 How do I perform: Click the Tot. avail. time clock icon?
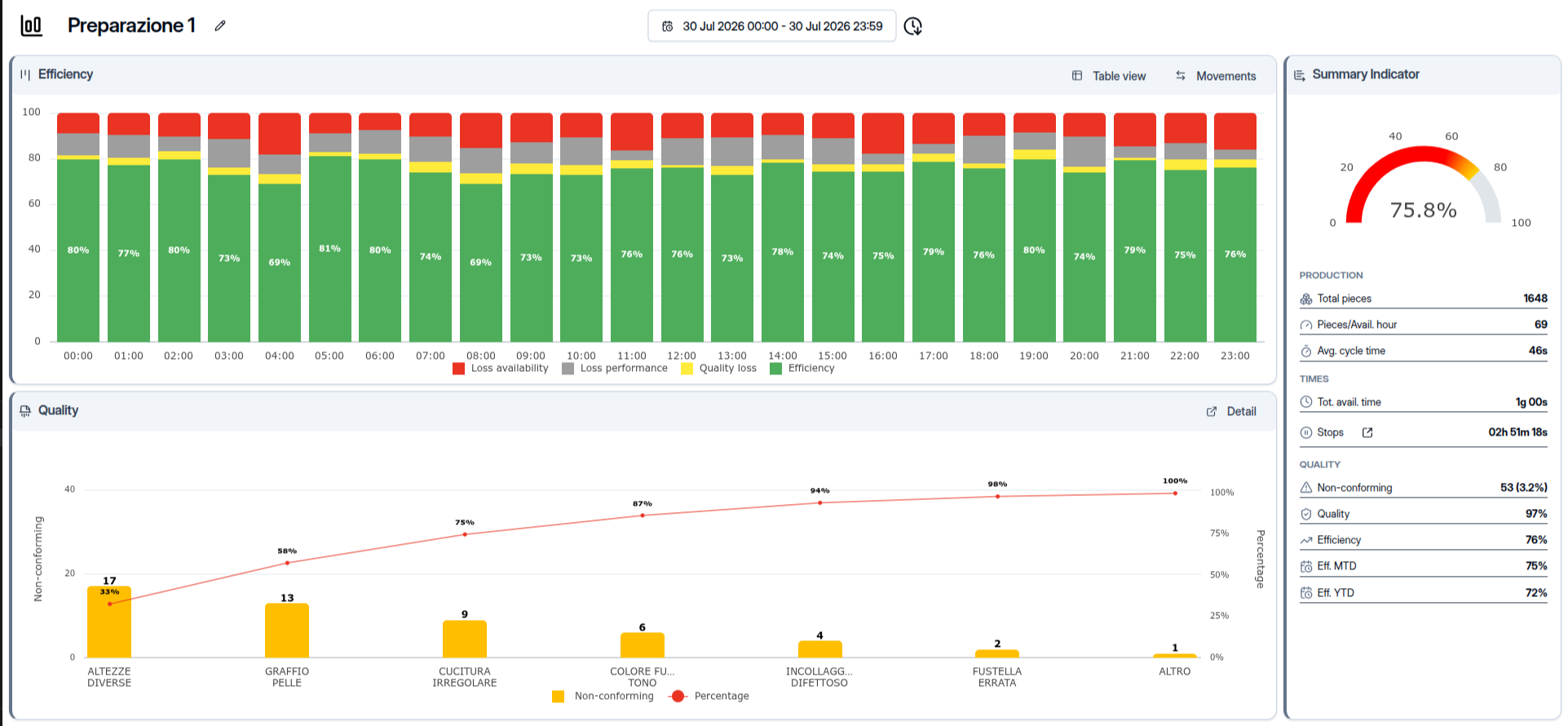[x=1306, y=402]
